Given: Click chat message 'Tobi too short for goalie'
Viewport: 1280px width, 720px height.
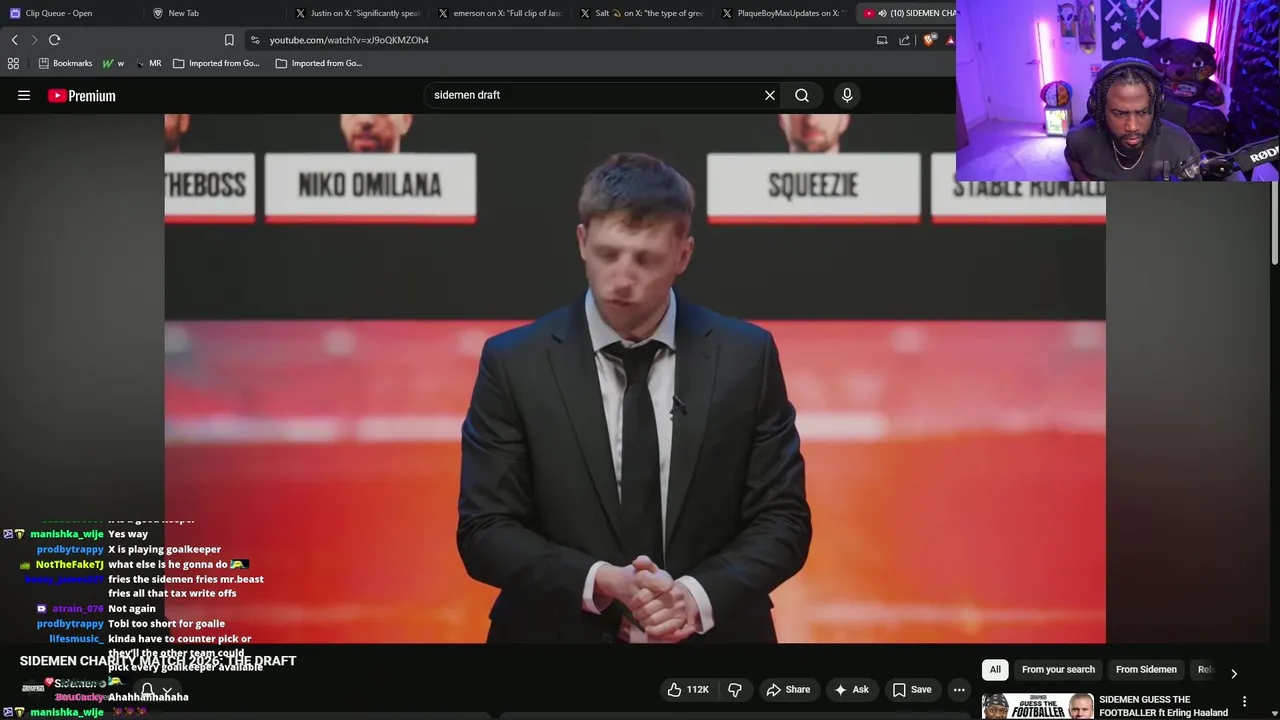Looking at the screenshot, I should (166, 623).
